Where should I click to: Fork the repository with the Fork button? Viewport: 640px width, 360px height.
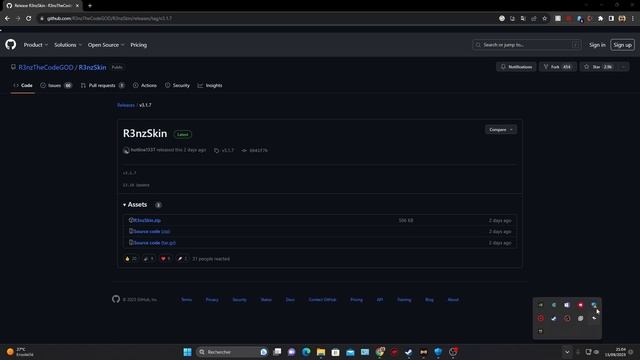coord(558,67)
